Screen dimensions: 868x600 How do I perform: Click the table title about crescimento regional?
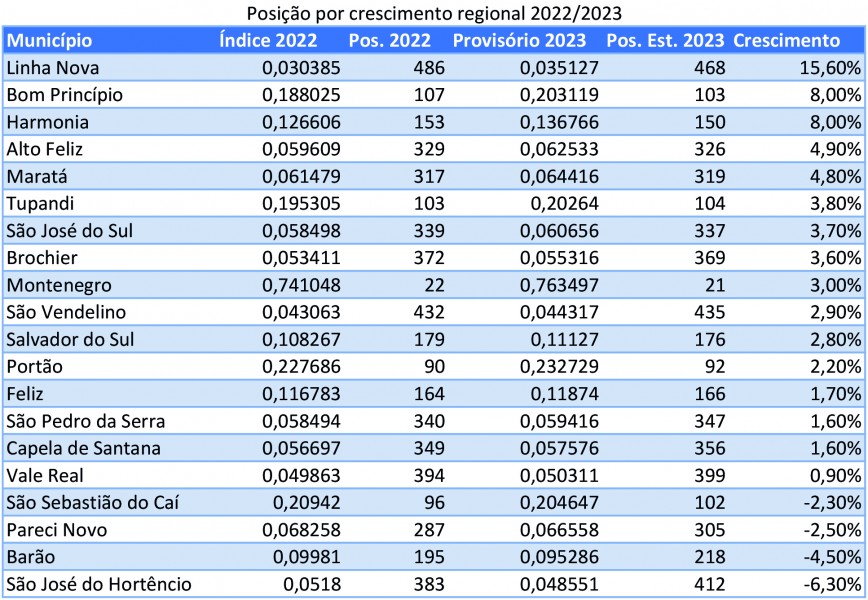pos(433,12)
